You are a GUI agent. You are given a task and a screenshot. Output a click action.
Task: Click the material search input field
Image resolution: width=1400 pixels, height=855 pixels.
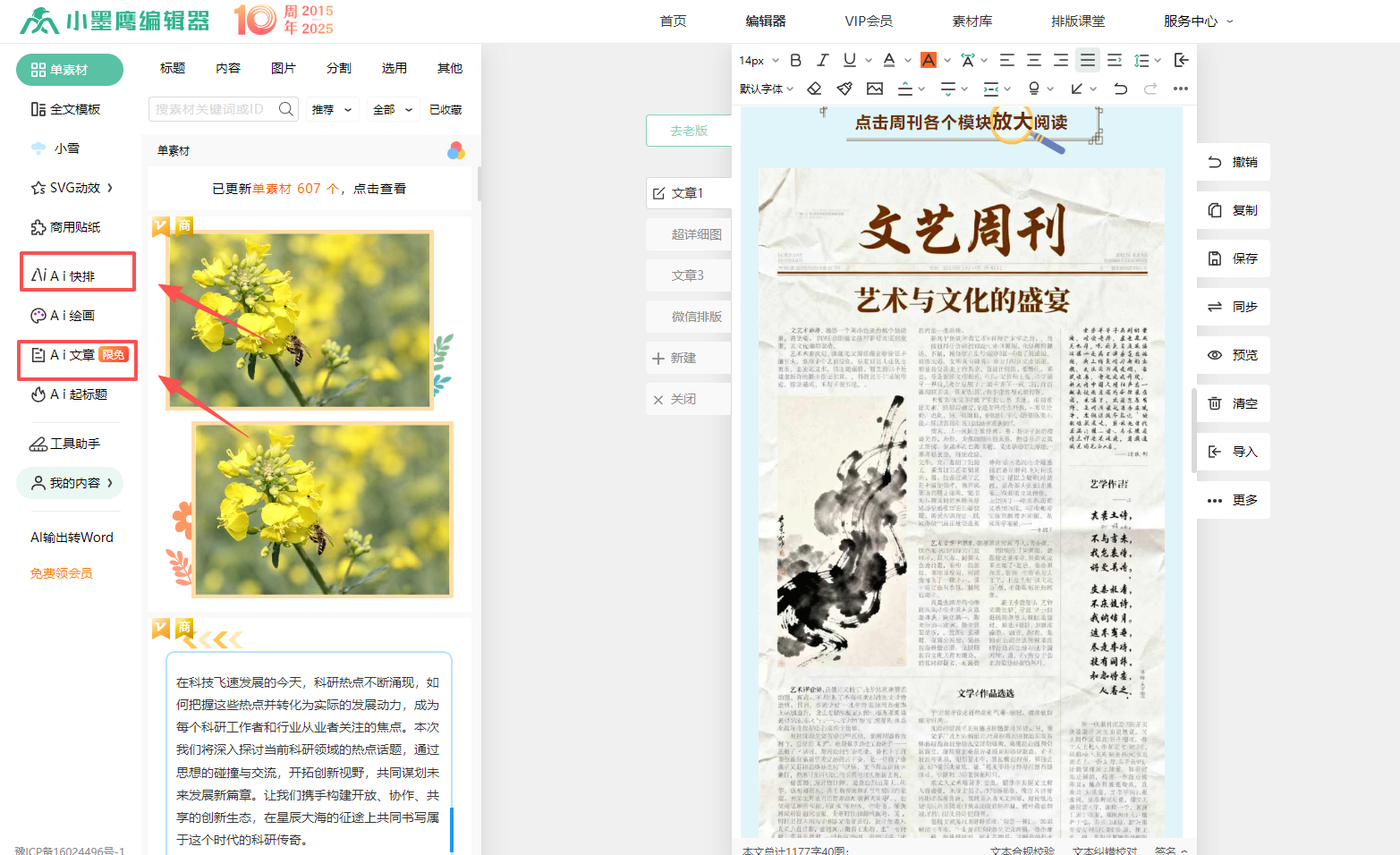point(213,109)
